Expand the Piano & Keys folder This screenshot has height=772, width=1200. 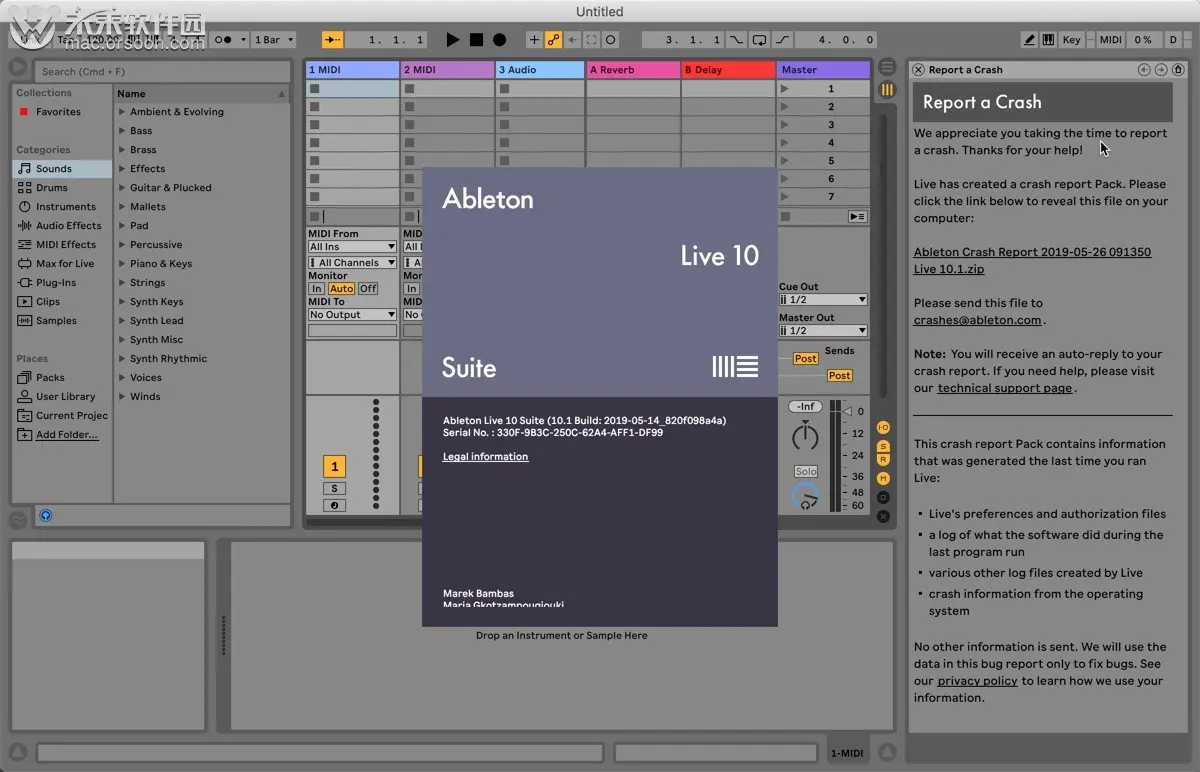(122, 264)
